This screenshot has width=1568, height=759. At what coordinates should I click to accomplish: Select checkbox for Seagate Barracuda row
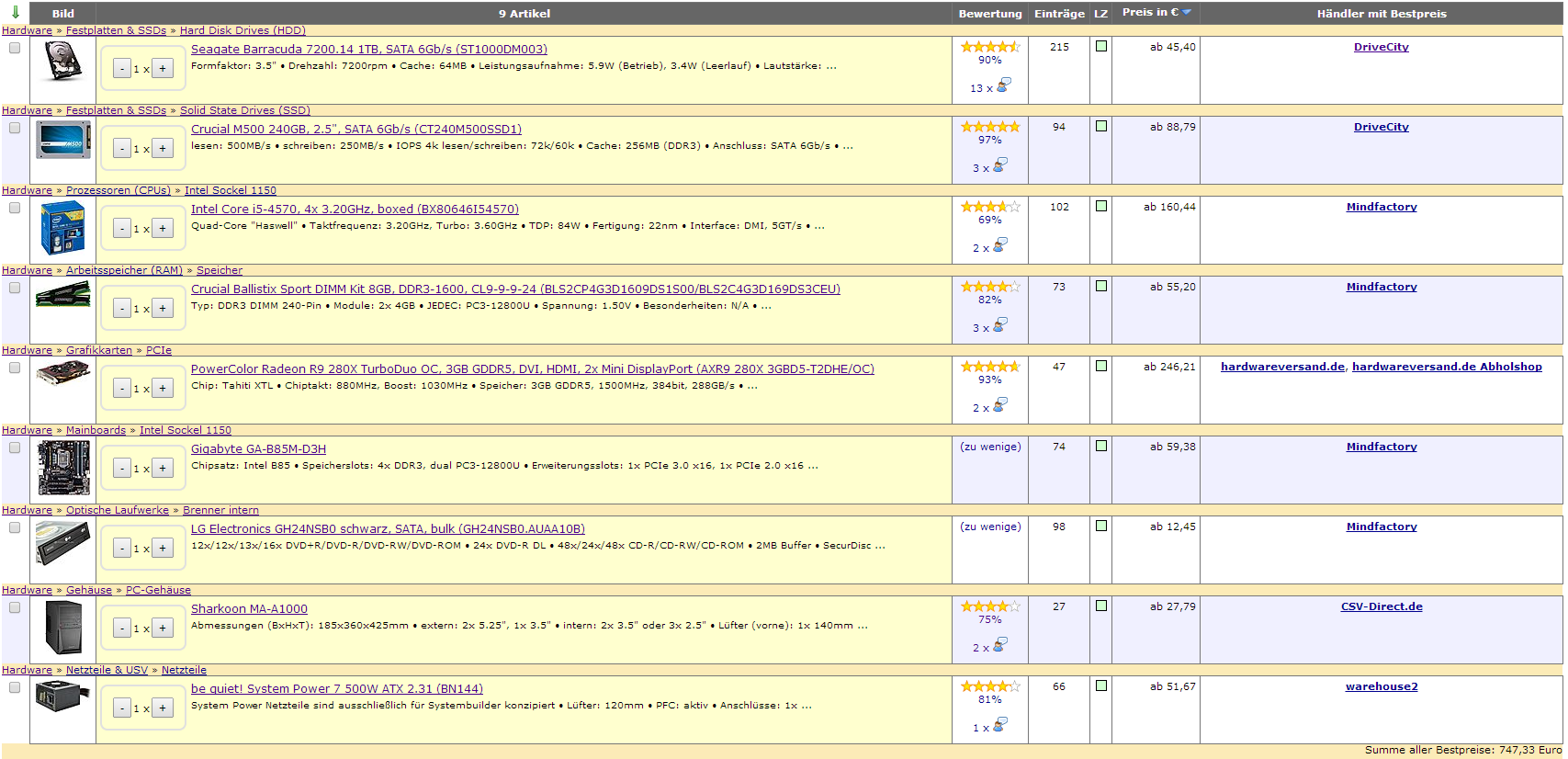[15, 48]
